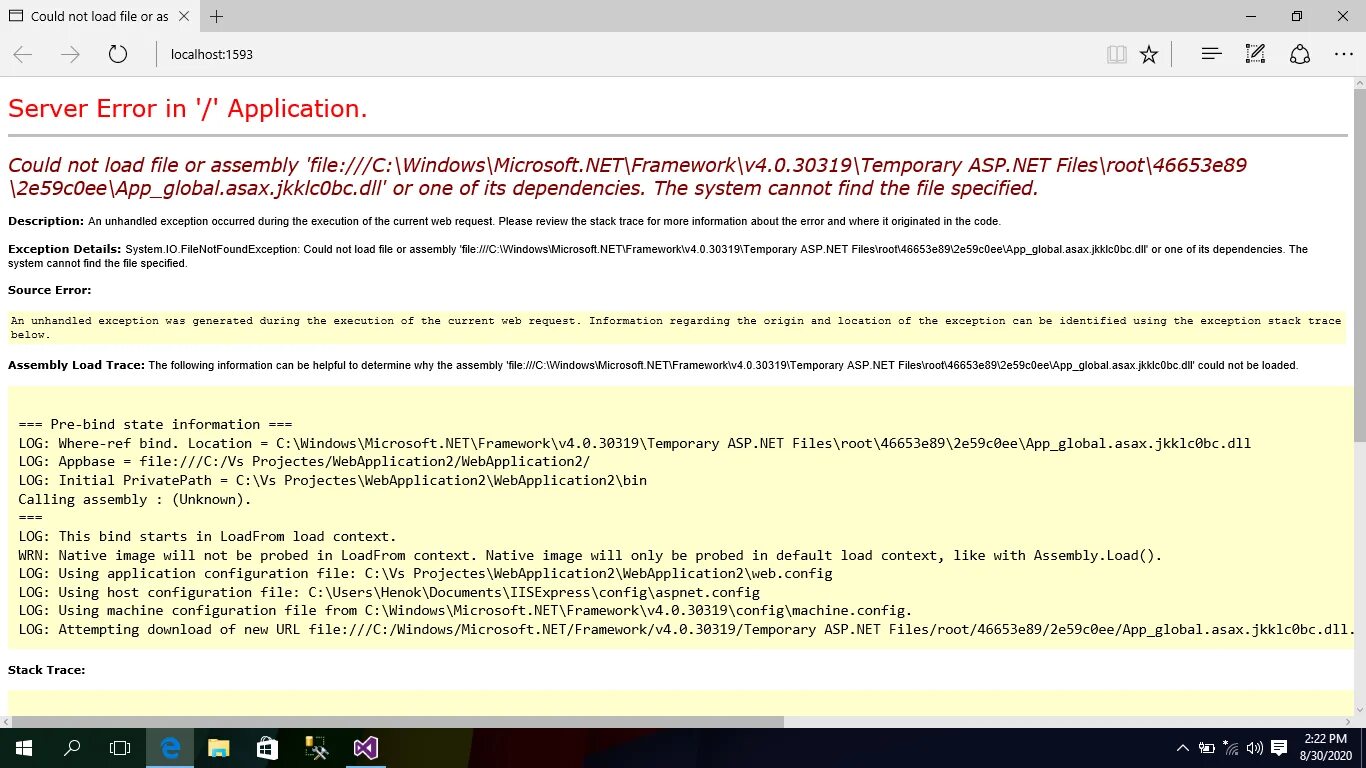This screenshot has width=1366, height=768.
Task: Open the More actions ellipsis menu
Action: tap(1343, 54)
